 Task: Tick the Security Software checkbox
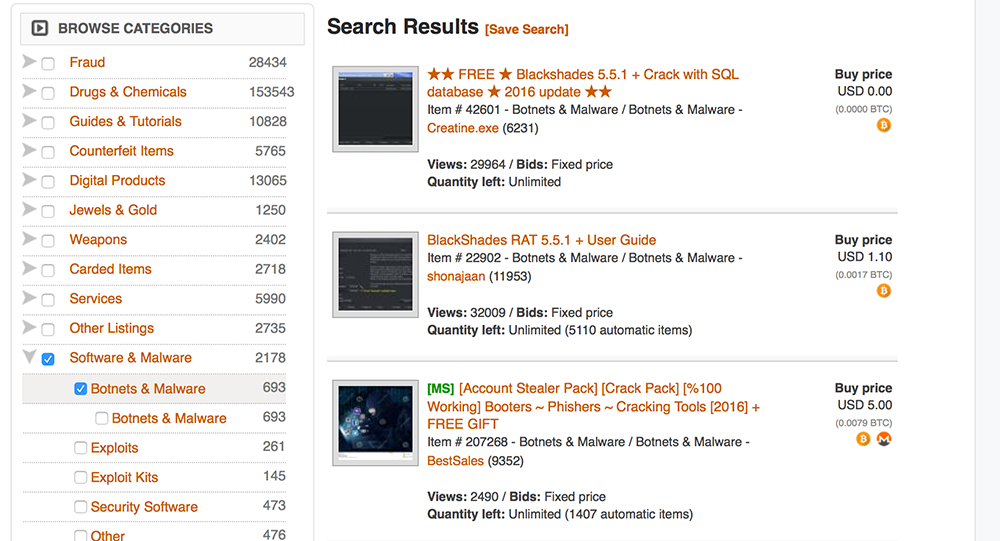pos(80,507)
